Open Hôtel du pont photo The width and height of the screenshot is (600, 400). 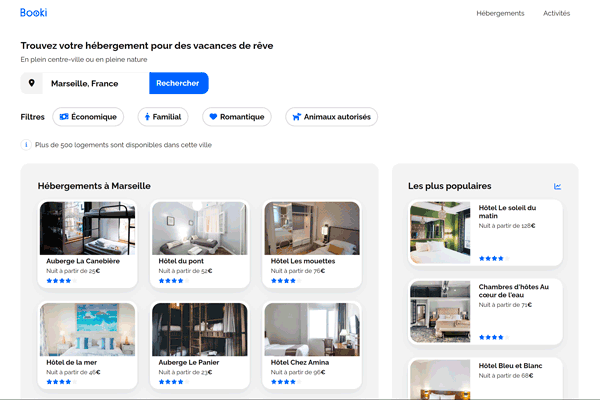(200, 229)
